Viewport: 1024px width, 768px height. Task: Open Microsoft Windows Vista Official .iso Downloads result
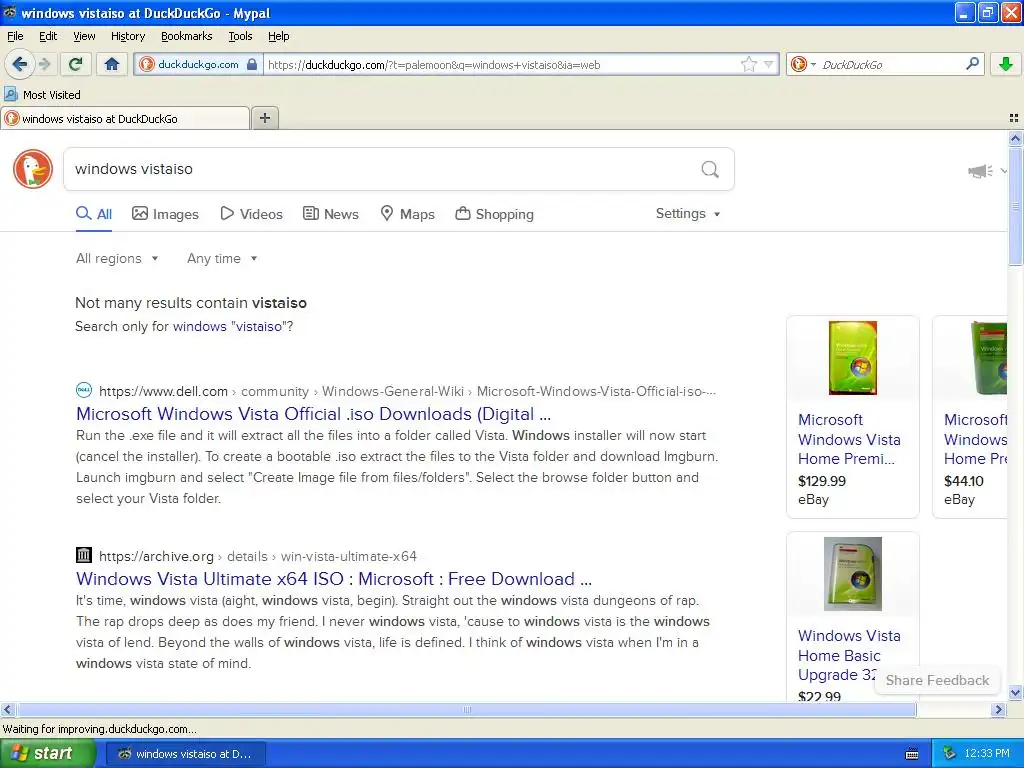click(313, 413)
